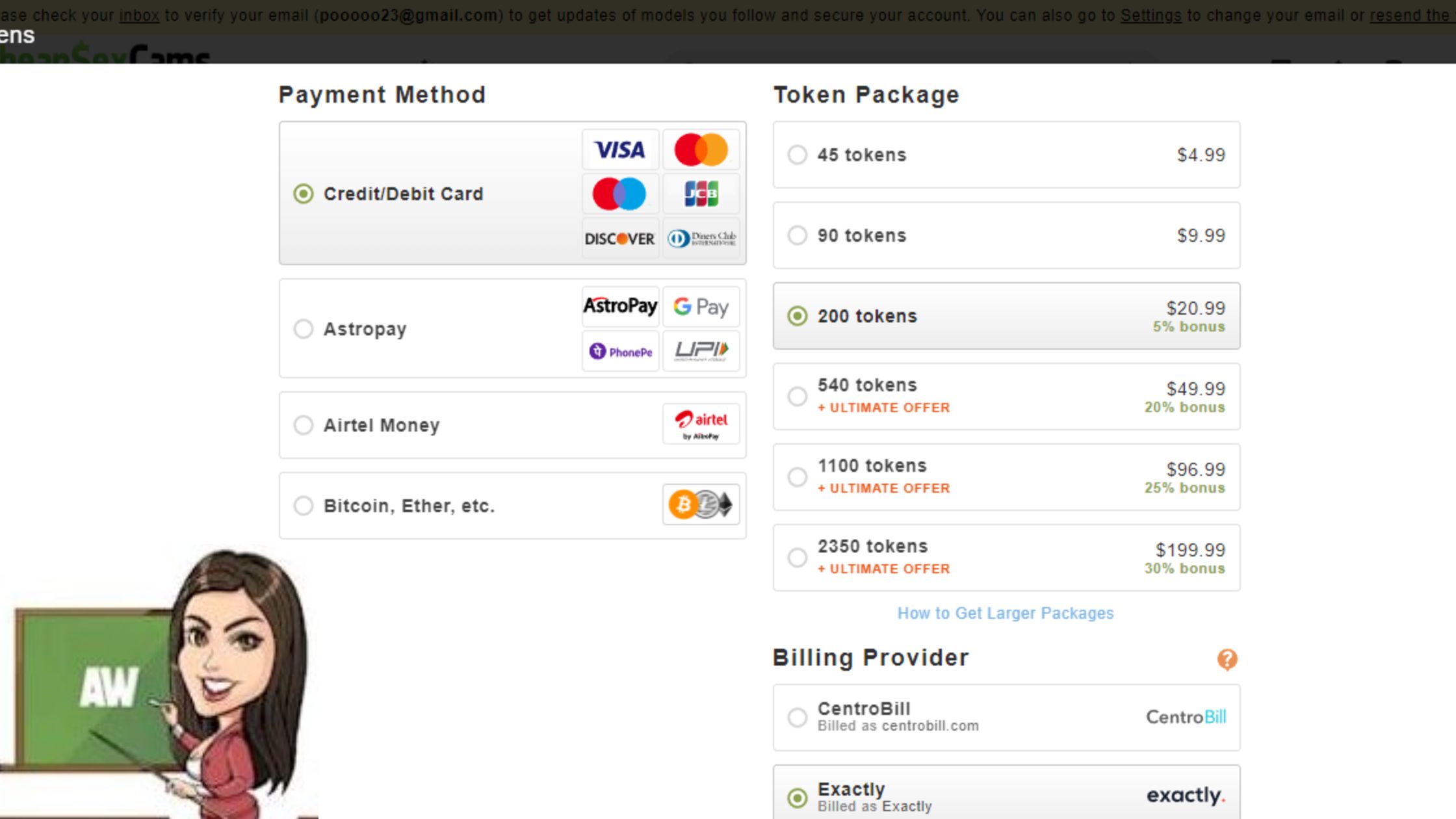Screen dimensions: 1456x819
Task: Click the AstroPay logo
Action: pyautogui.click(x=620, y=306)
